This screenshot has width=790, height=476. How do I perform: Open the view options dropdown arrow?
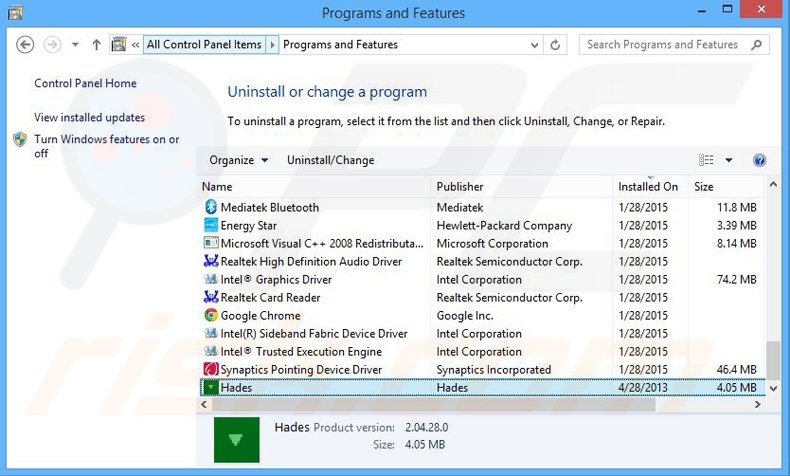(x=729, y=160)
